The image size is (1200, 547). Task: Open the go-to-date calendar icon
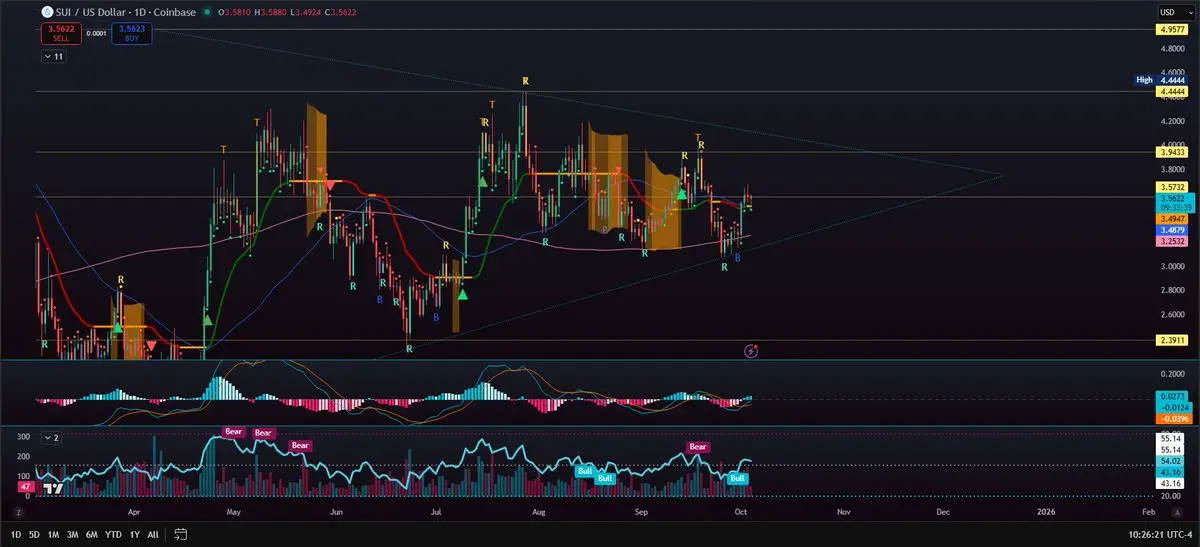point(181,534)
